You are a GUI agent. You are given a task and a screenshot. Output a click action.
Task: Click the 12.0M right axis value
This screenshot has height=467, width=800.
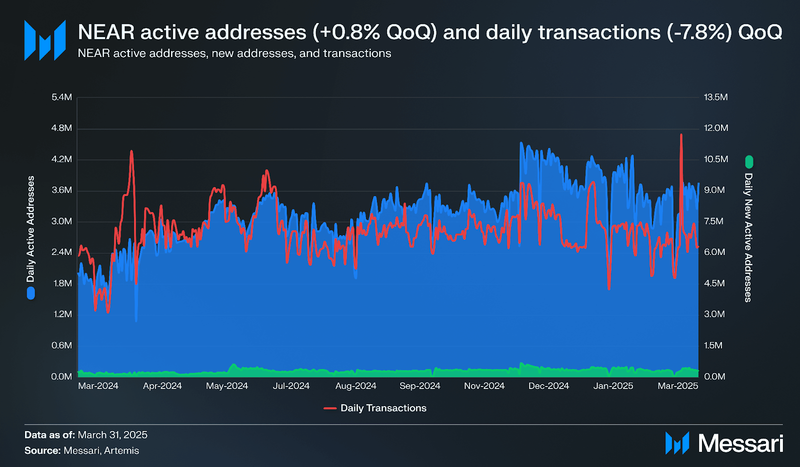point(716,128)
